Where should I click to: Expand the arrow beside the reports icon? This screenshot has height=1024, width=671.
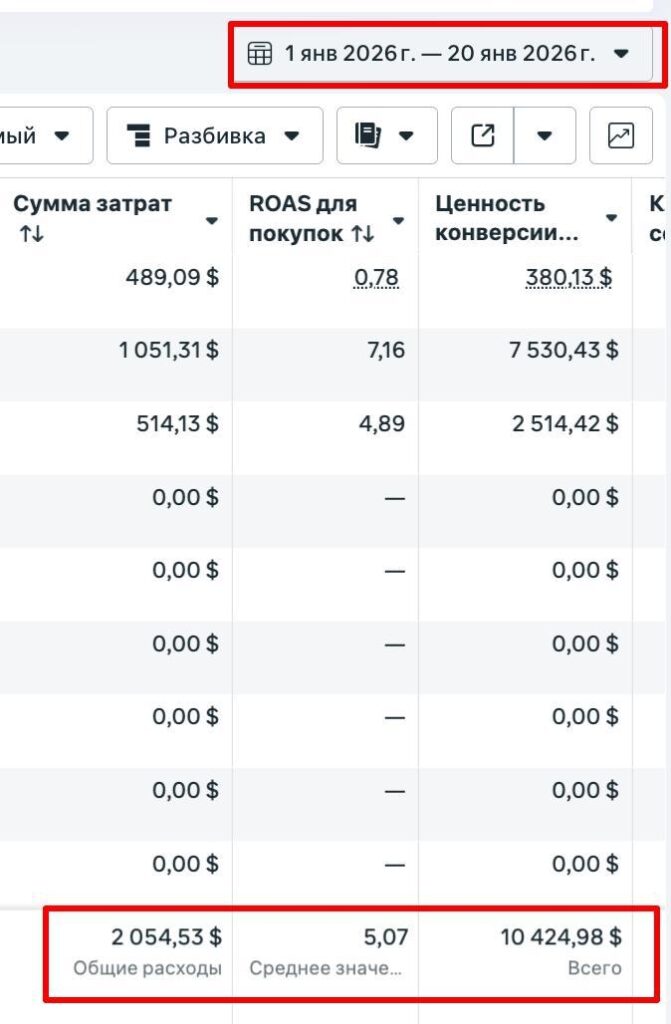click(407, 135)
